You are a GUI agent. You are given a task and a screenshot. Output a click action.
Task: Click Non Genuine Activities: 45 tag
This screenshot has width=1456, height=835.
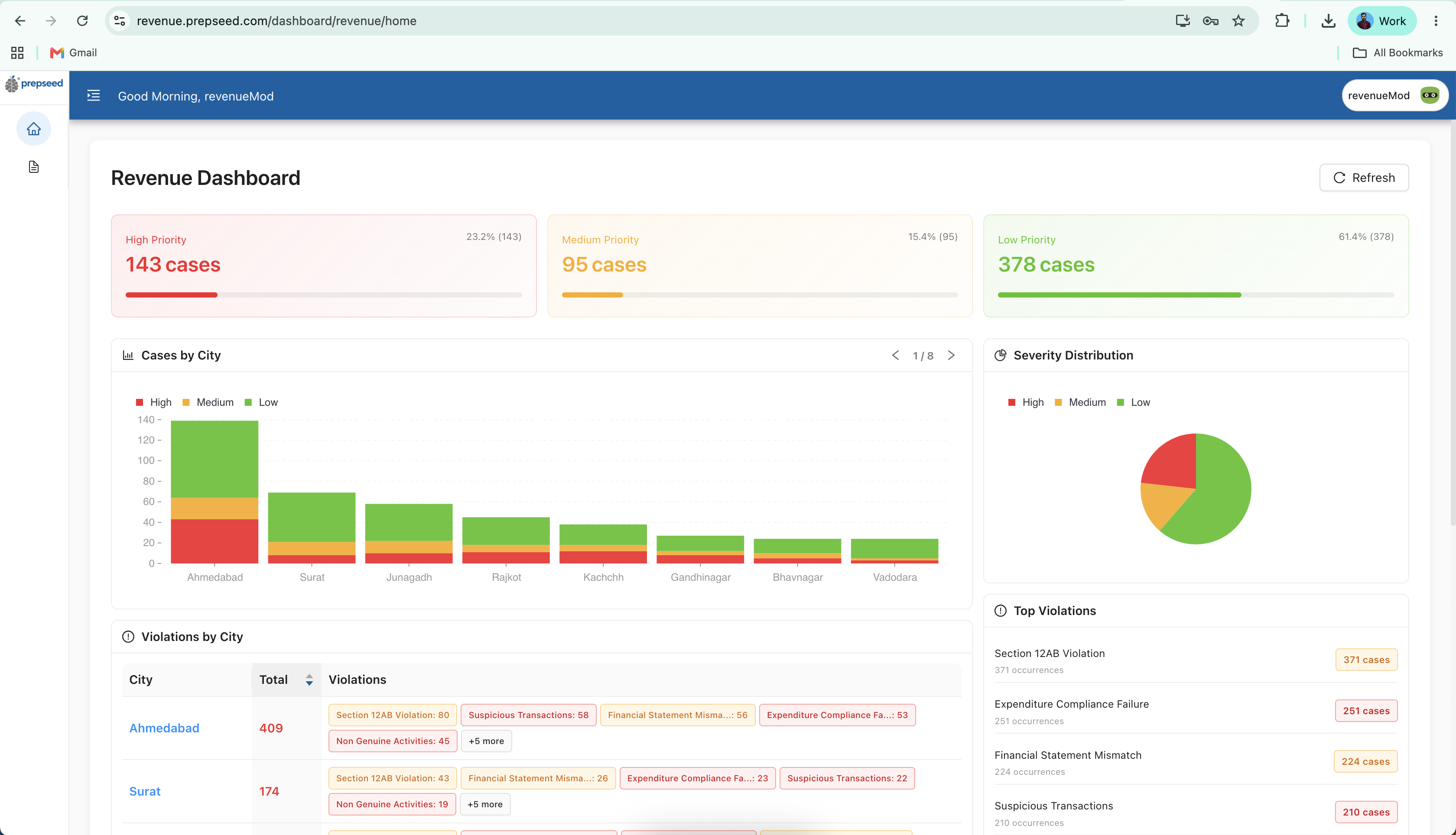(393, 741)
